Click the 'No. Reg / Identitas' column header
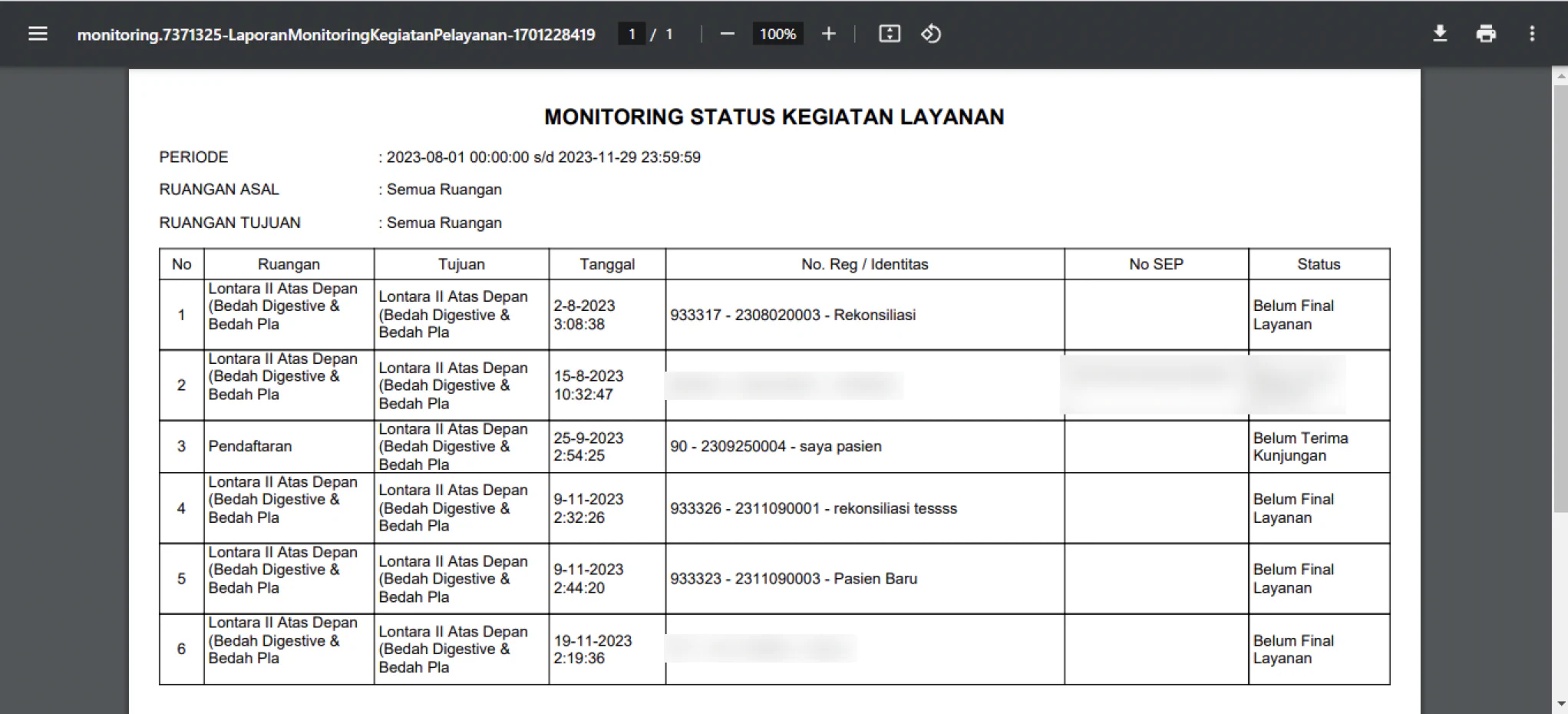Viewport: 1568px width, 714px height. coord(864,264)
